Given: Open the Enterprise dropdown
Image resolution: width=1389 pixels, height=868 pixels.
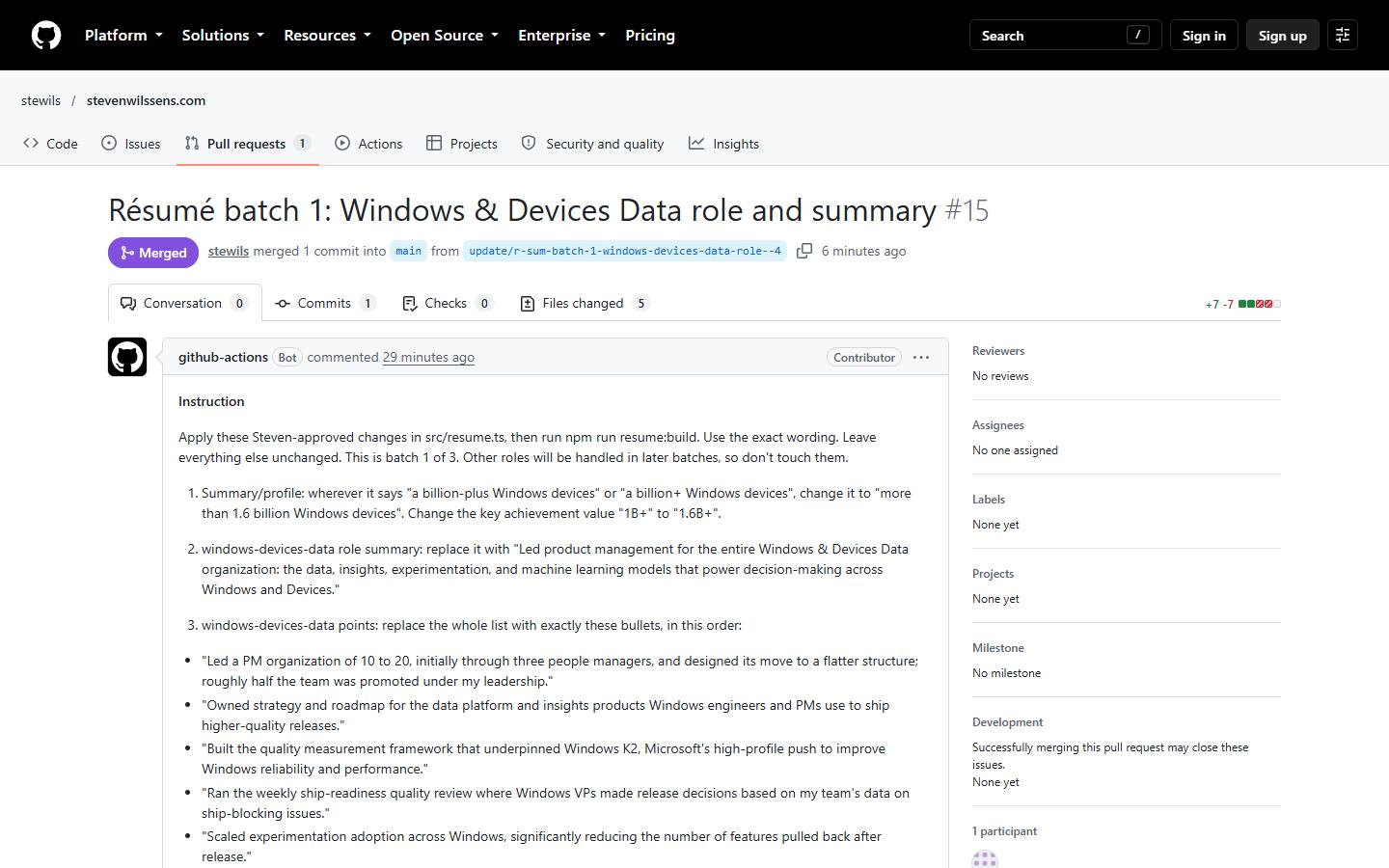Looking at the screenshot, I should click(561, 36).
